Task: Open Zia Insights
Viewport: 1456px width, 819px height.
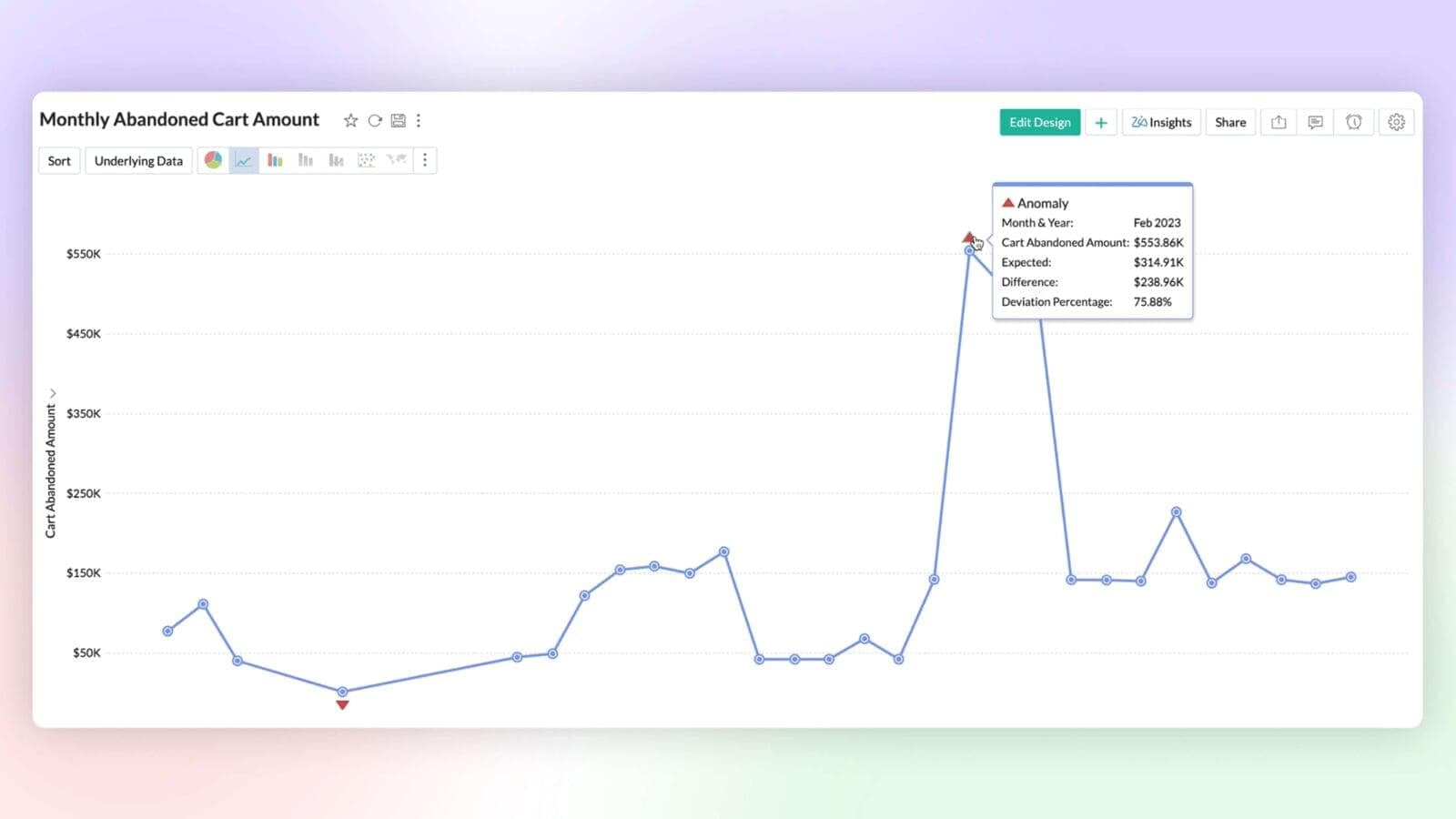Action: click(x=1161, y=122)
